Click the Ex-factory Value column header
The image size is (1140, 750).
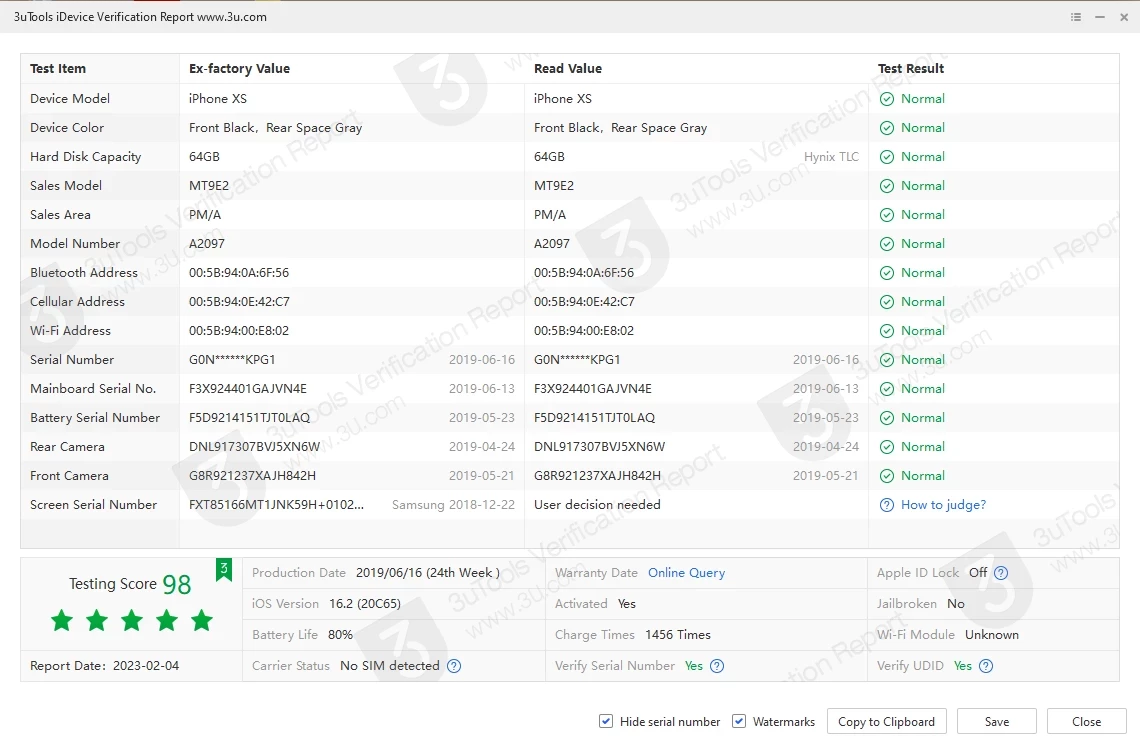click(x=239, y=68)
